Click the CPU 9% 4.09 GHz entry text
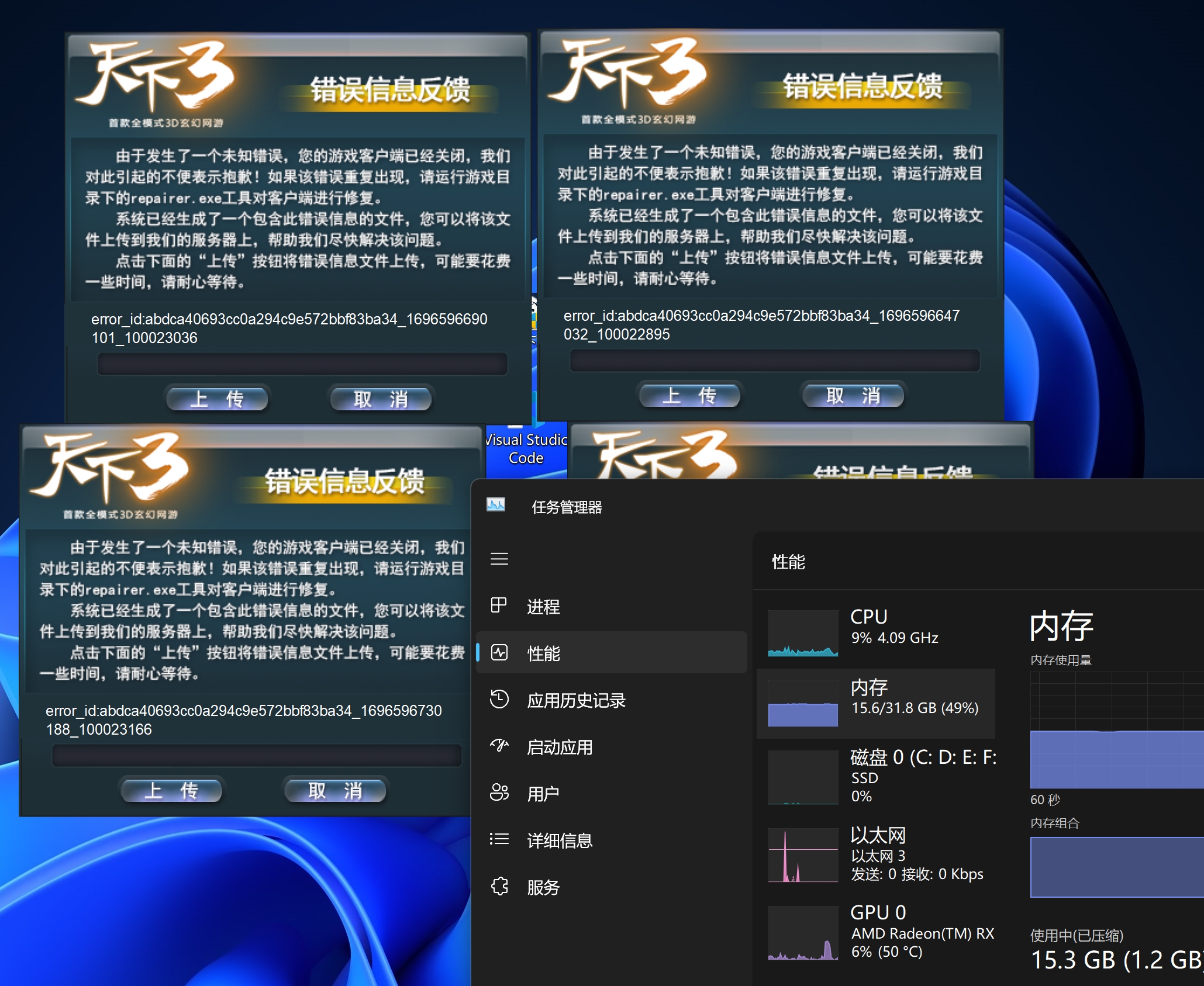The height and width of the screenshot is (986, 1204). point(895,638)
